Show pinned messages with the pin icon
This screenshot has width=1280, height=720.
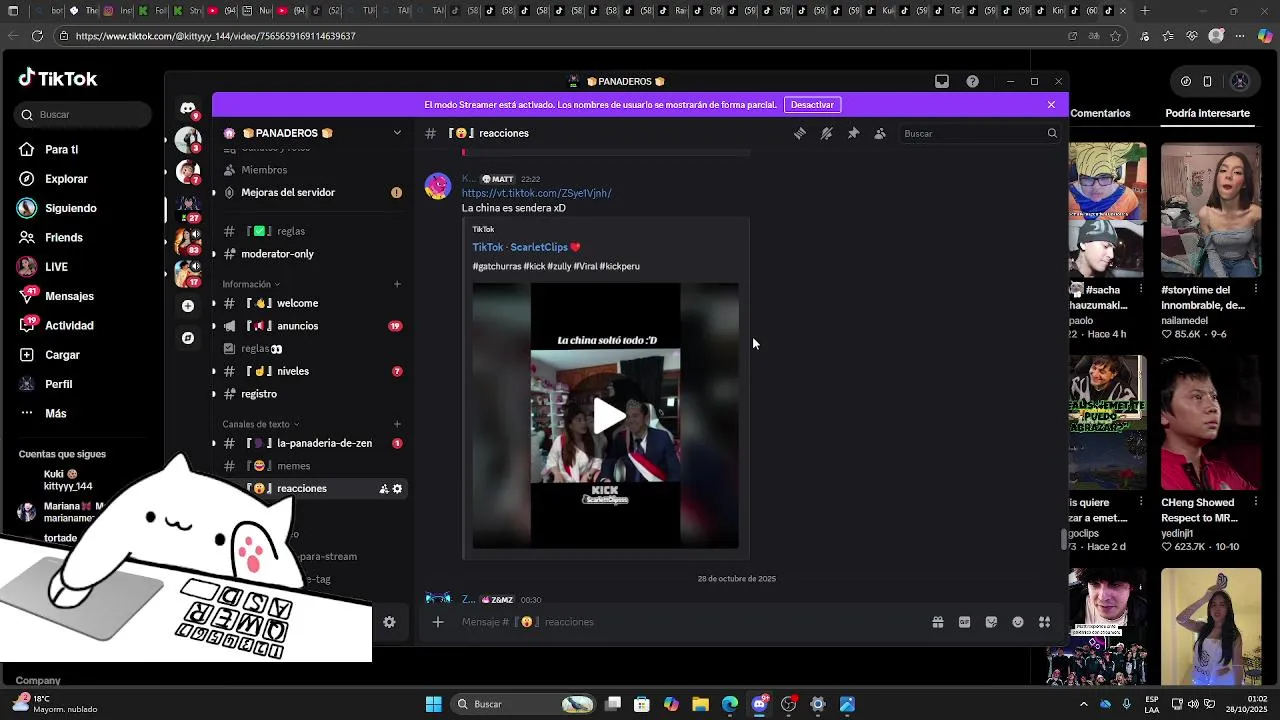853,133
